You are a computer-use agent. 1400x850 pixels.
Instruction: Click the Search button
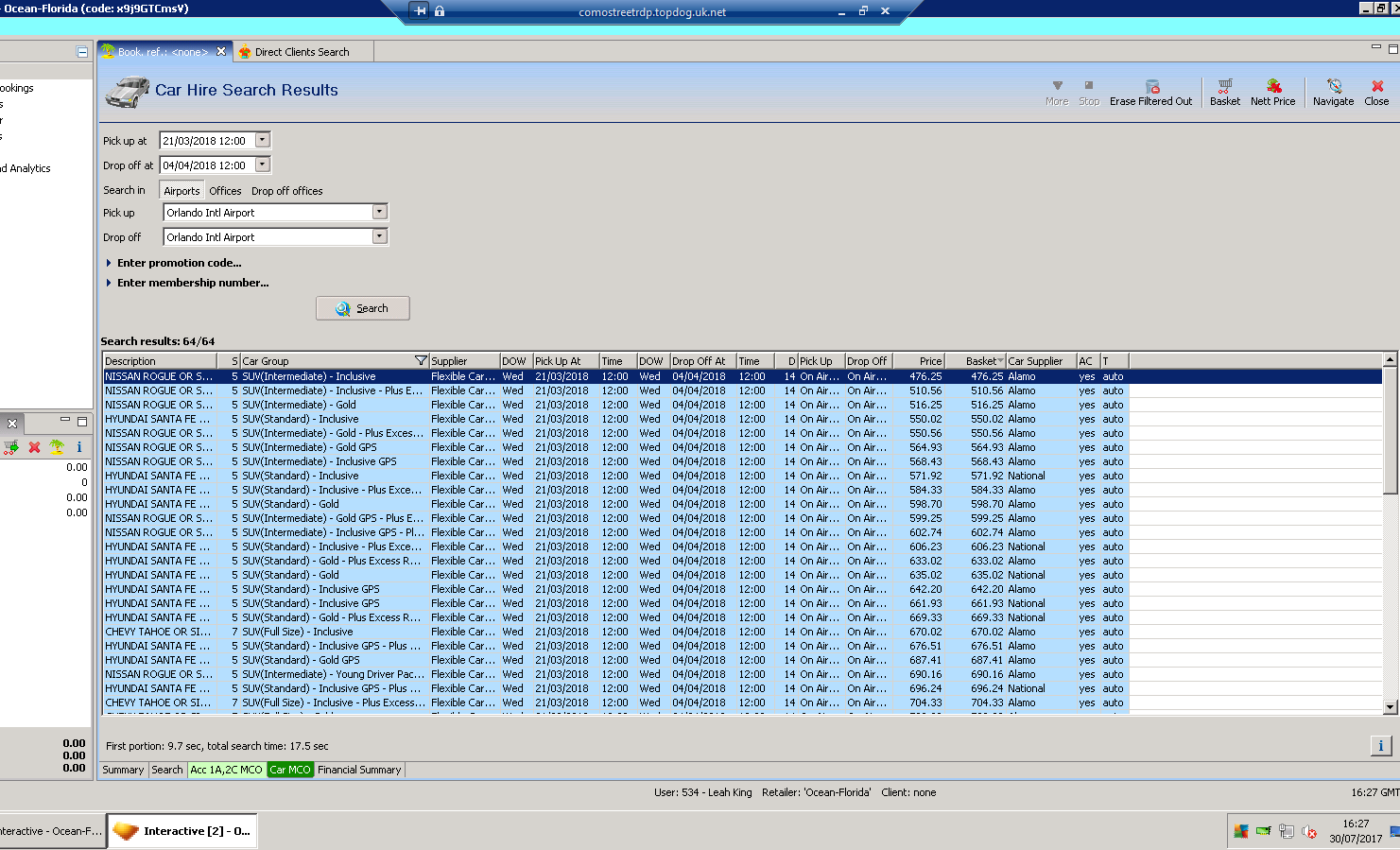pyautogui.click(x=363, y=308)
